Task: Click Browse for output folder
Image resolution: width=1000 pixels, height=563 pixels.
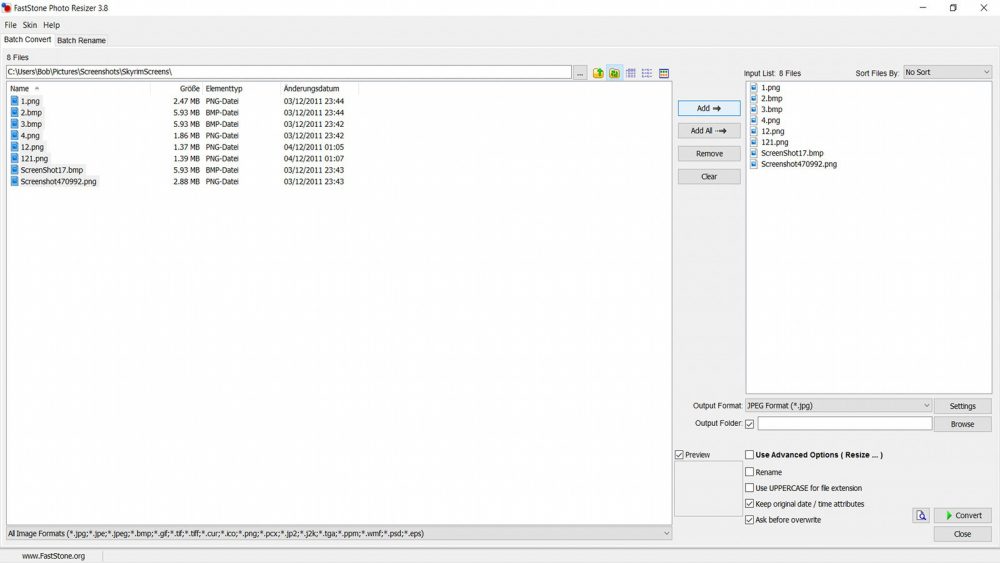Action: [x=962, y=424]
